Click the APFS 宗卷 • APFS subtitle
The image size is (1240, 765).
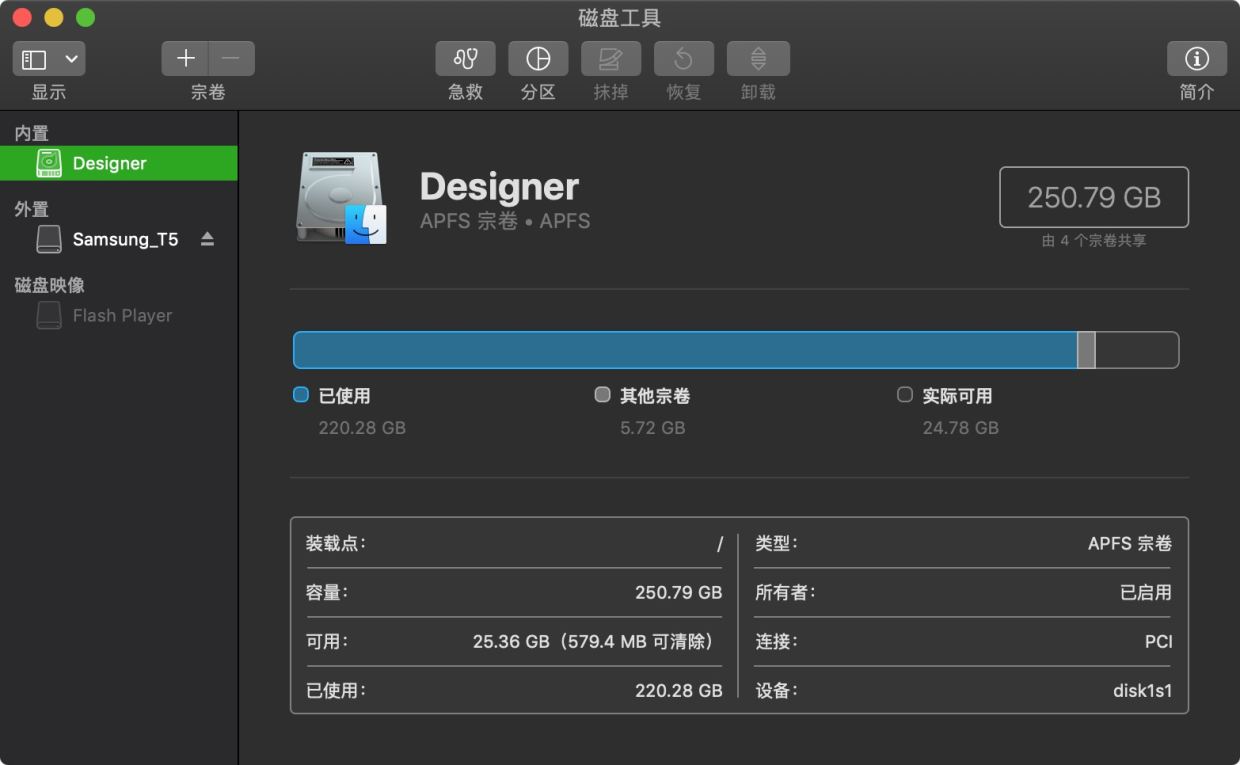(505, 221)
